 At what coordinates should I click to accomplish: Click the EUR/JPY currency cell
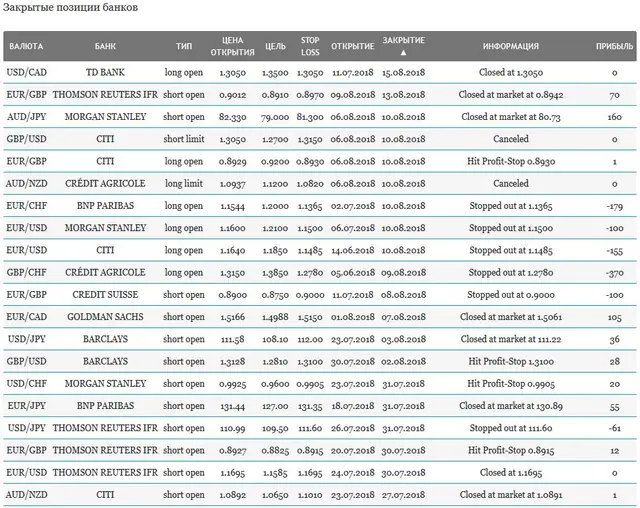27,406
